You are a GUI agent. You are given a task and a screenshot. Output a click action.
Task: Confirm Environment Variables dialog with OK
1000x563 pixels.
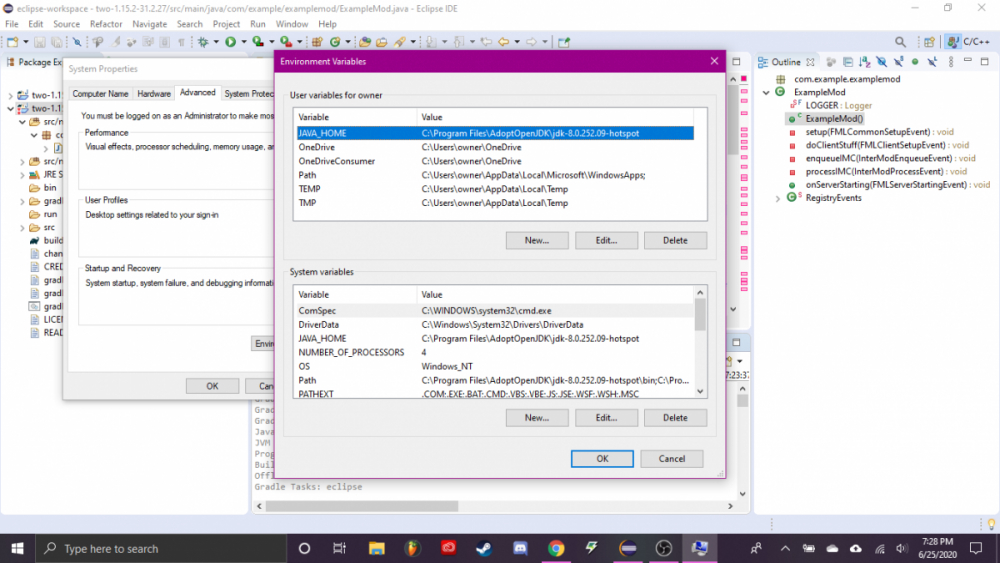click(x=602, y=458)
